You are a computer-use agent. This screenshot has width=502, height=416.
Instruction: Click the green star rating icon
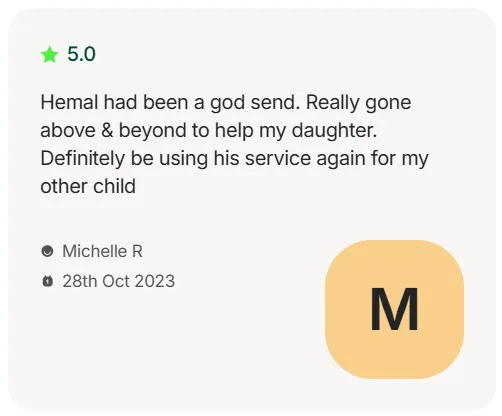49,54
